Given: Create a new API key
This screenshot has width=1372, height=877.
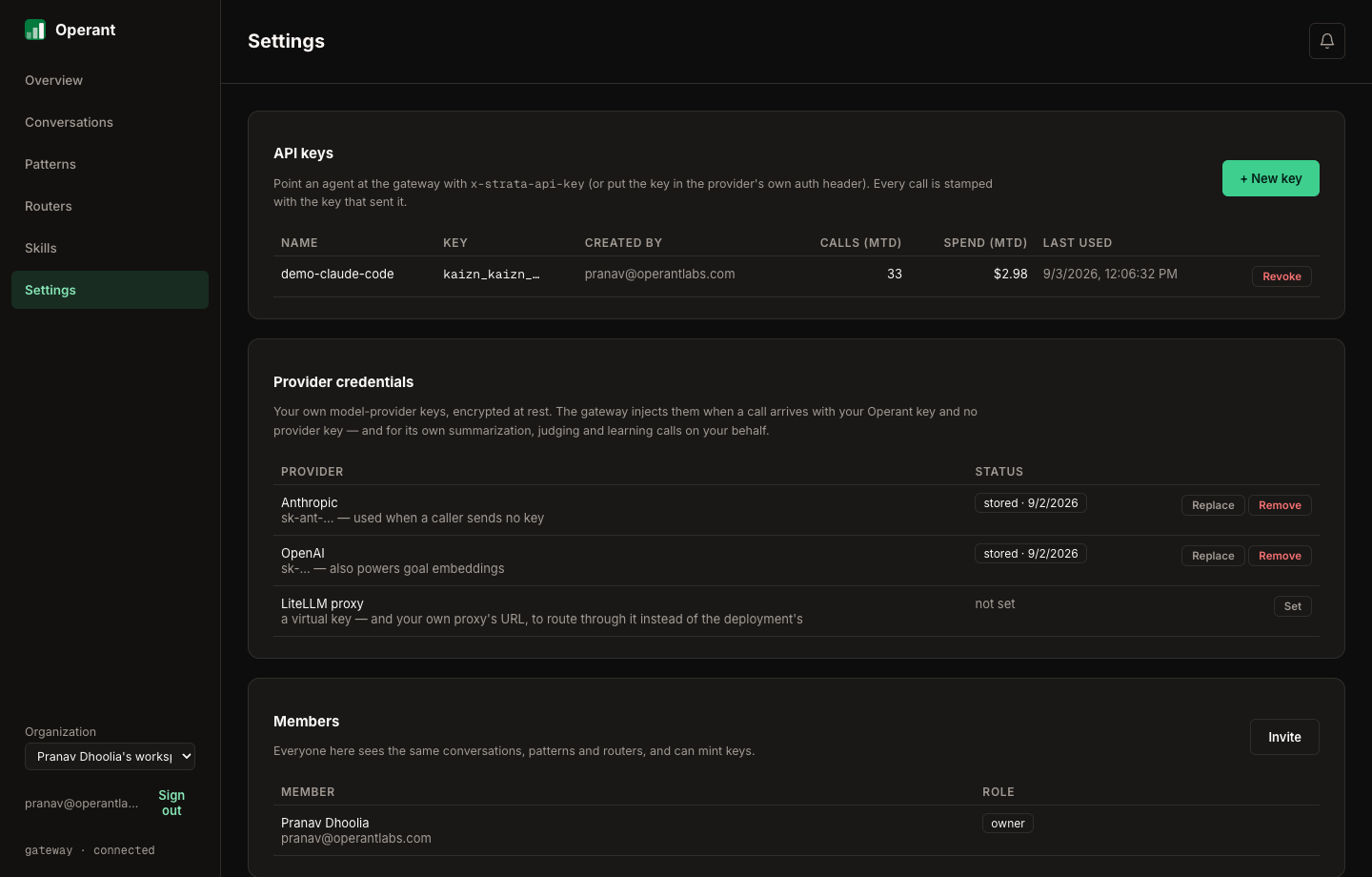Looking at the screenshot, I should [1271, 178].
